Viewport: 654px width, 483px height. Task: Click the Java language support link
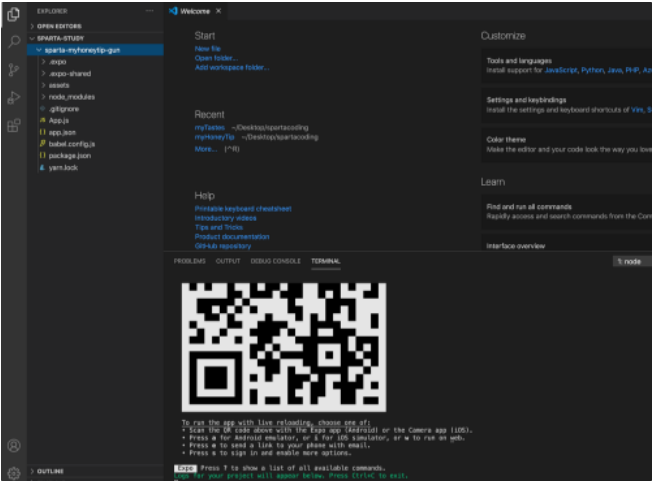click(x=614, y=70)
